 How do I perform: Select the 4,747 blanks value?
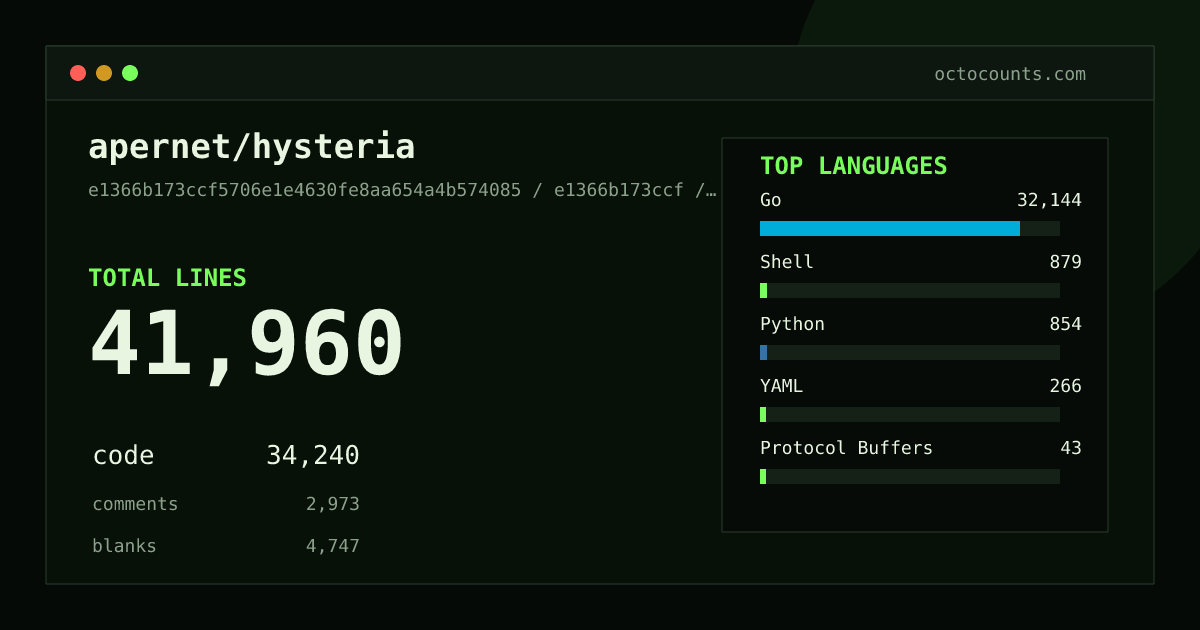click(333, 547)
